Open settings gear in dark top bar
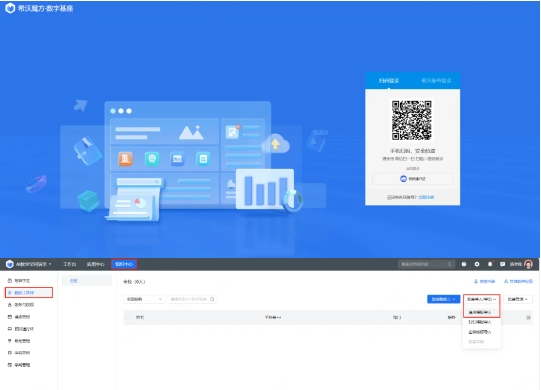The width and height of the screenshot is (541, 390). [x=477, y=264]
